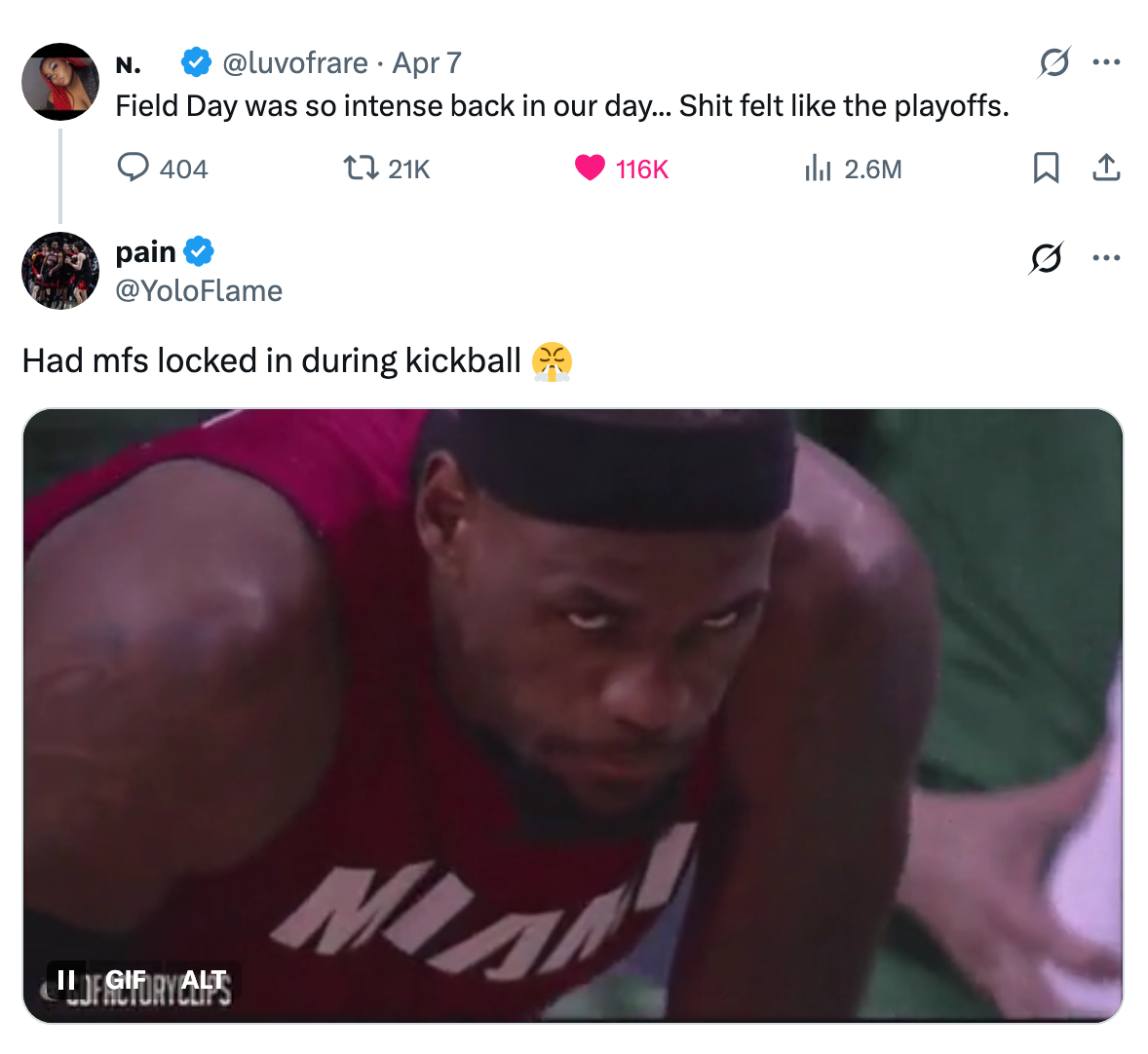1148x1054 pixels.
Task: Pause the playing GIF
Action: coord(65,981)
